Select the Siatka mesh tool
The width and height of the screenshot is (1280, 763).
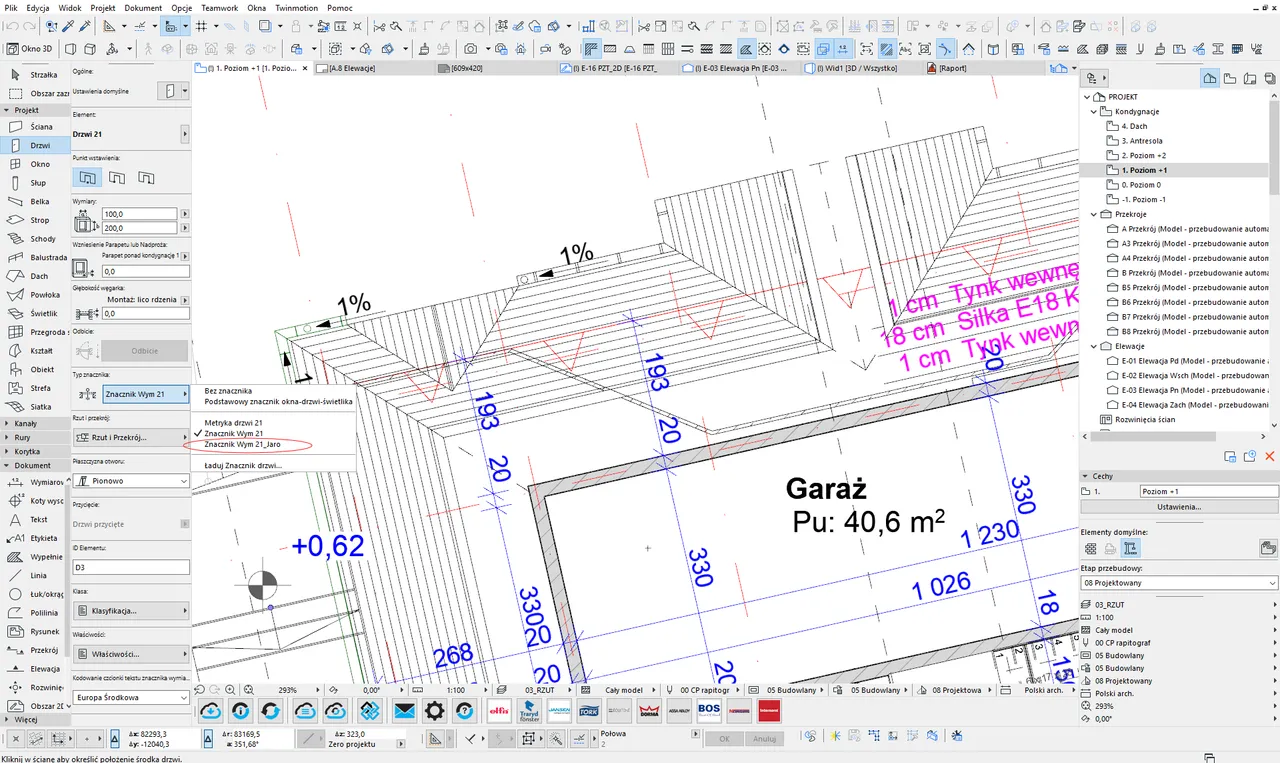35,407
